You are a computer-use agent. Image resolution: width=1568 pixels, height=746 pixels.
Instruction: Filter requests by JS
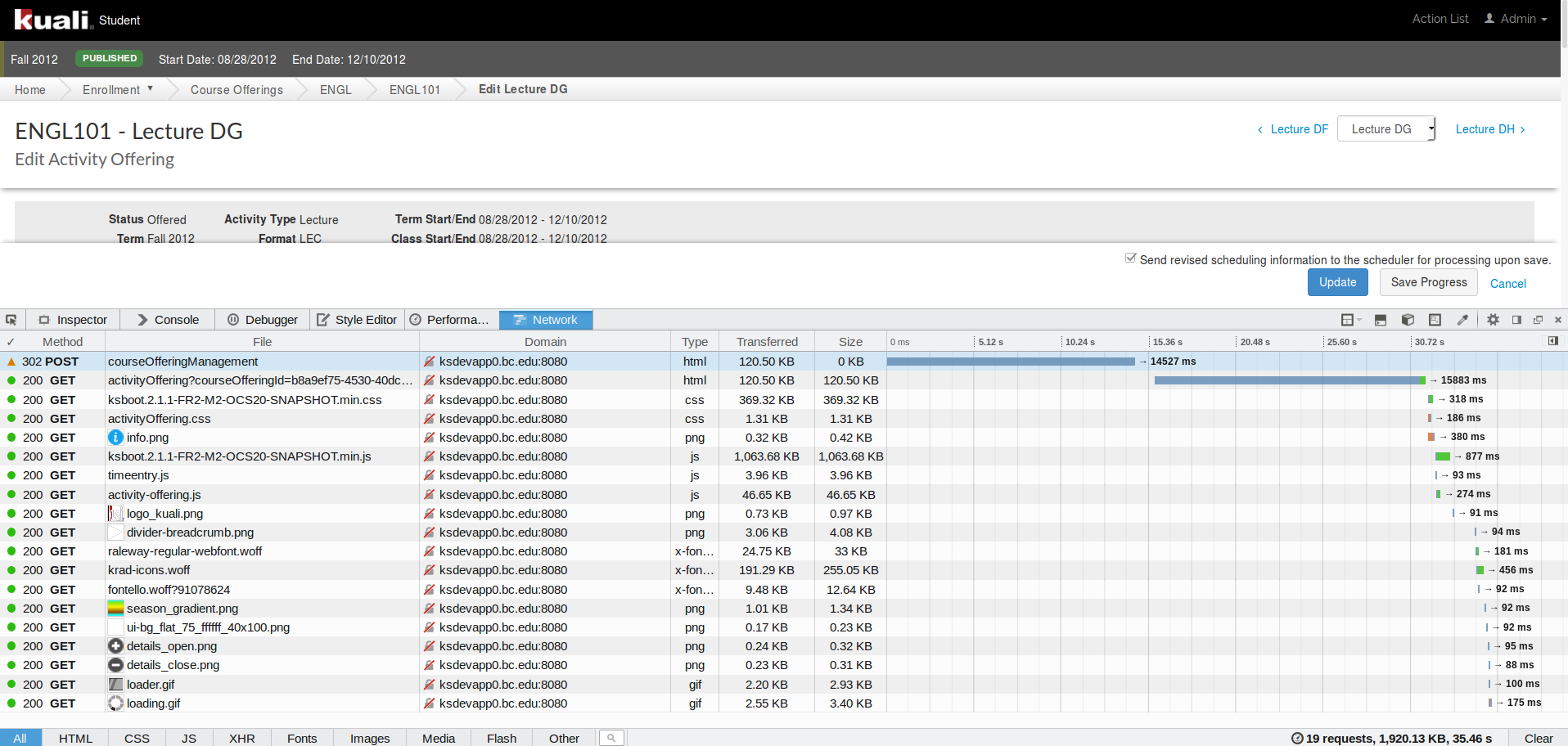click(x=189, y=738)
